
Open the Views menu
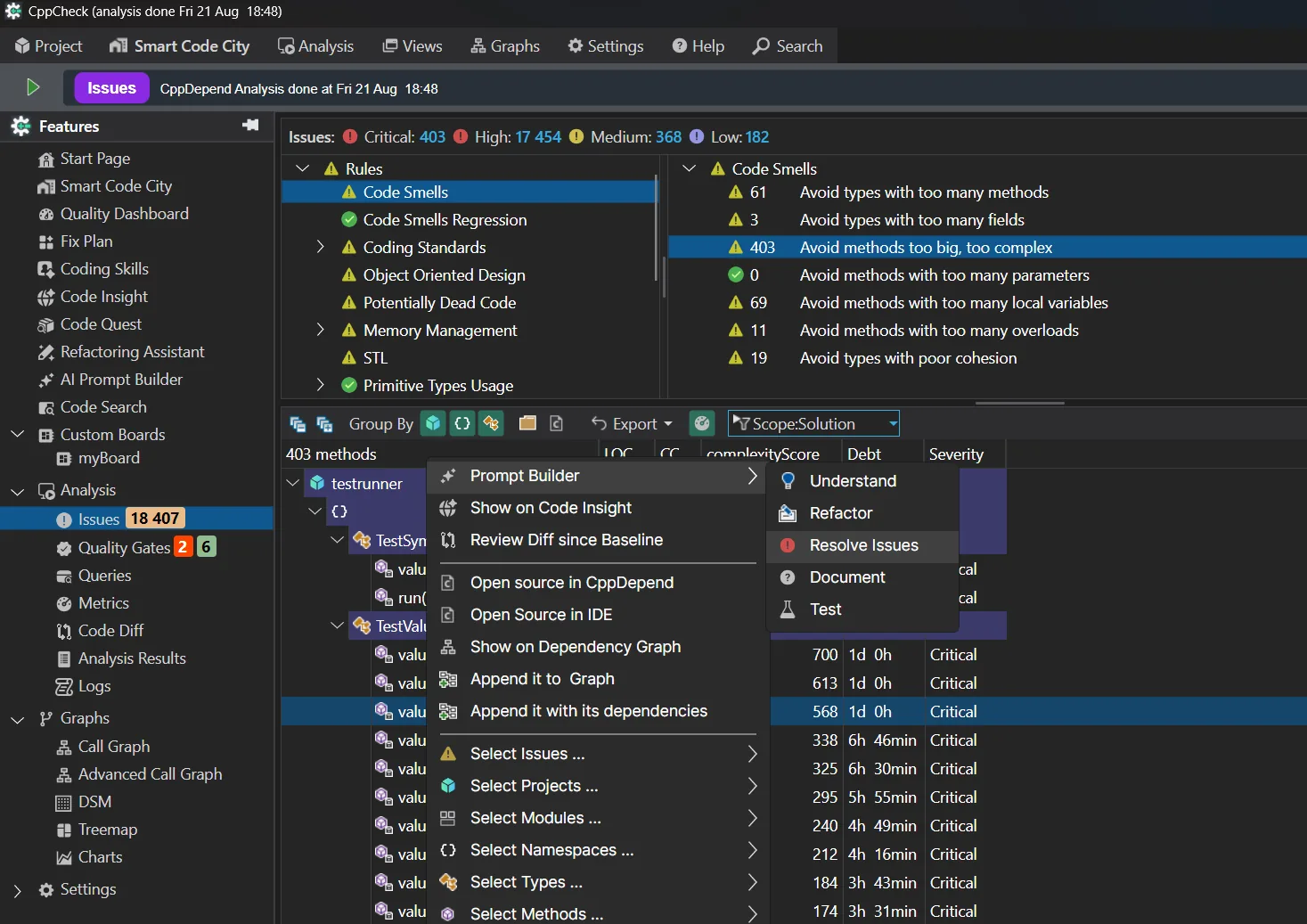coord(413,45)
